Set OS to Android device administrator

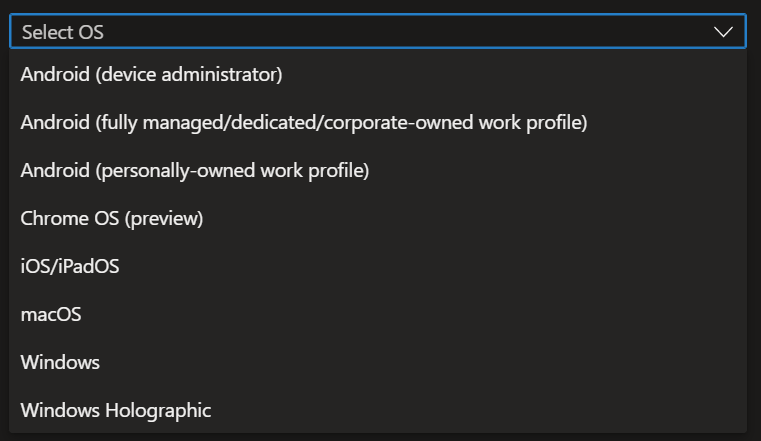point(152,74)
